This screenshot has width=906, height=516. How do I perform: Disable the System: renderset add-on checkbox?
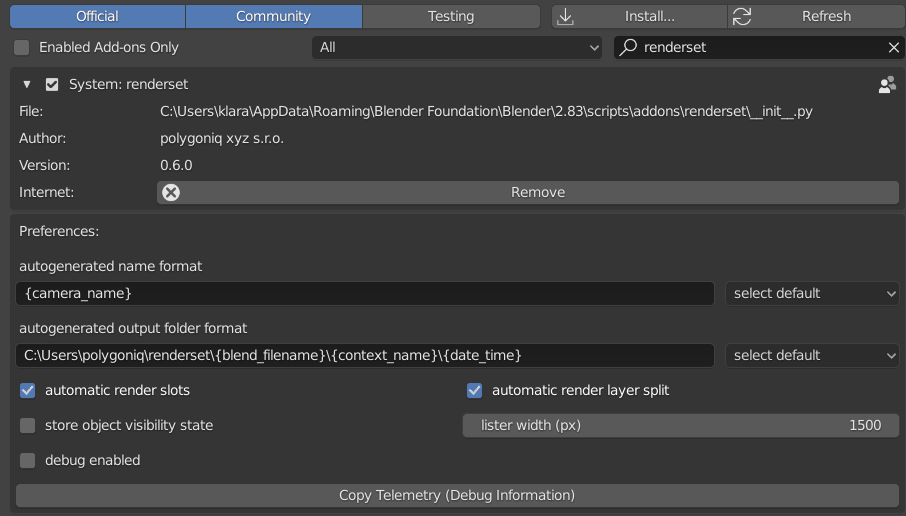coord(52,85)
